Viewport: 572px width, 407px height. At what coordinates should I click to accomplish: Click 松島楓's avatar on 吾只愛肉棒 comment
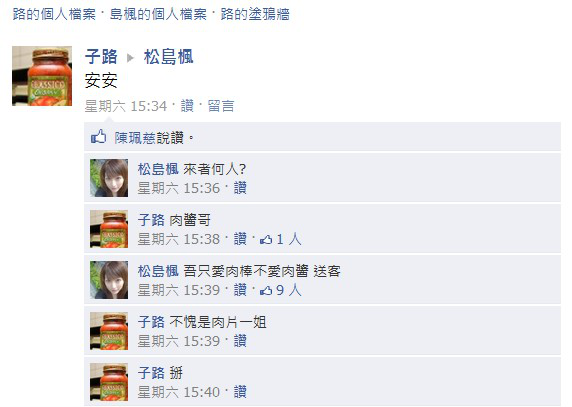point(109,280)
